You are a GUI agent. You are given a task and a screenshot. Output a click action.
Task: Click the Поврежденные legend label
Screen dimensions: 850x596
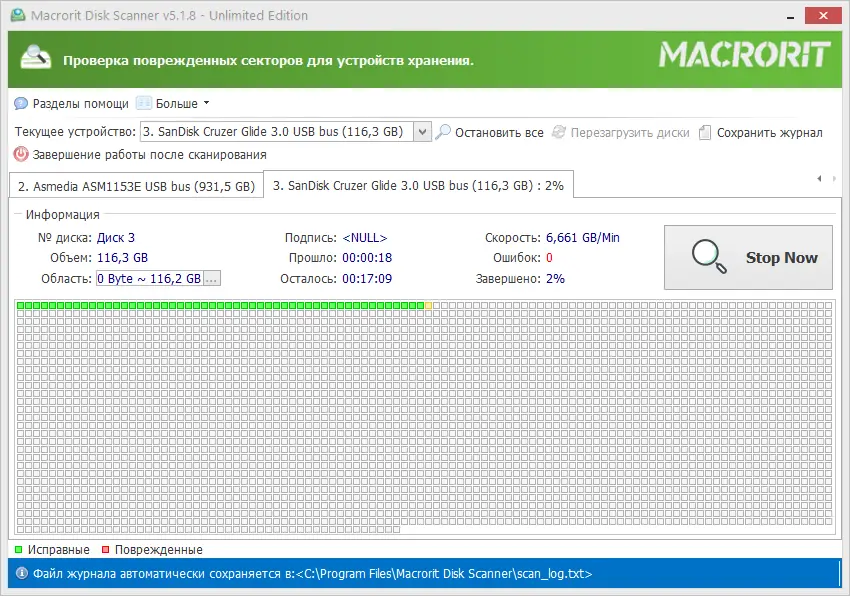pos(158,549)
